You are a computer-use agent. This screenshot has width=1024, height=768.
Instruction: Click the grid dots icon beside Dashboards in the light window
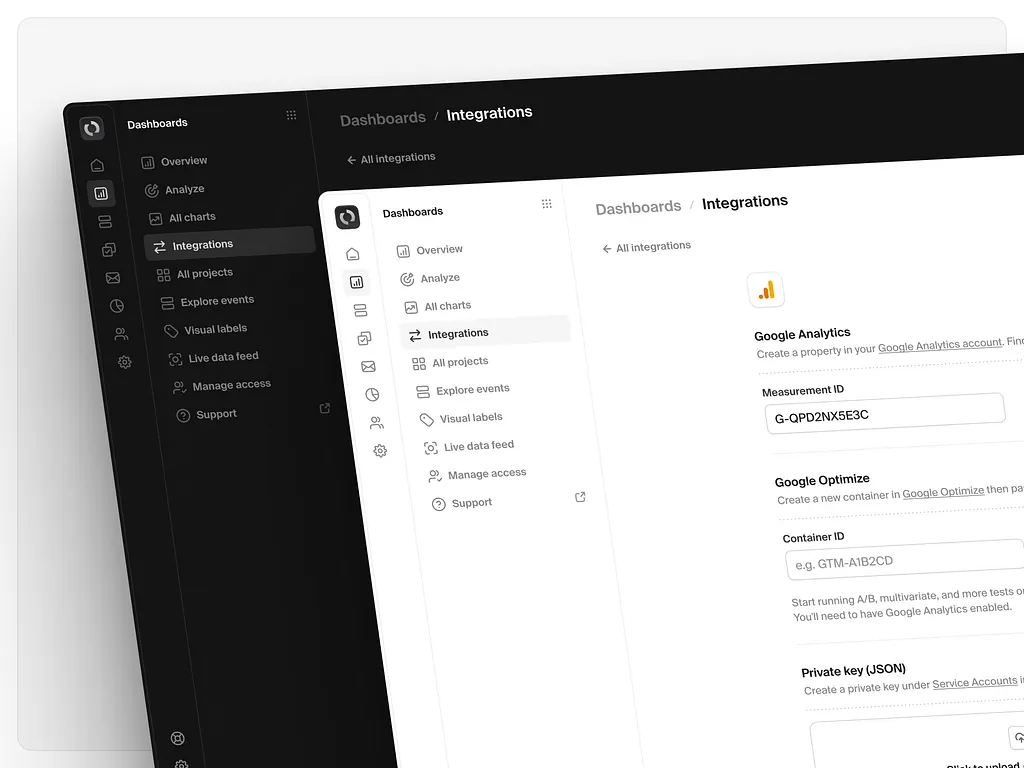(546, 204)
